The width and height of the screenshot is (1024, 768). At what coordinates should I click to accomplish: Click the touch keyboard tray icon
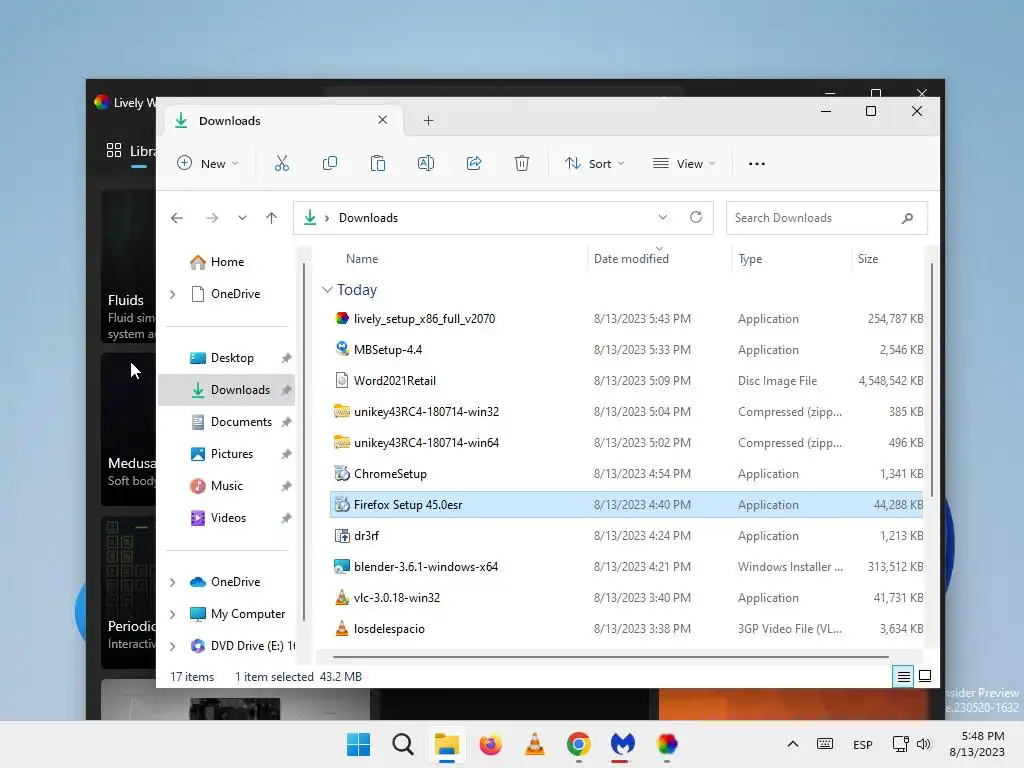[x=825, y=744]
